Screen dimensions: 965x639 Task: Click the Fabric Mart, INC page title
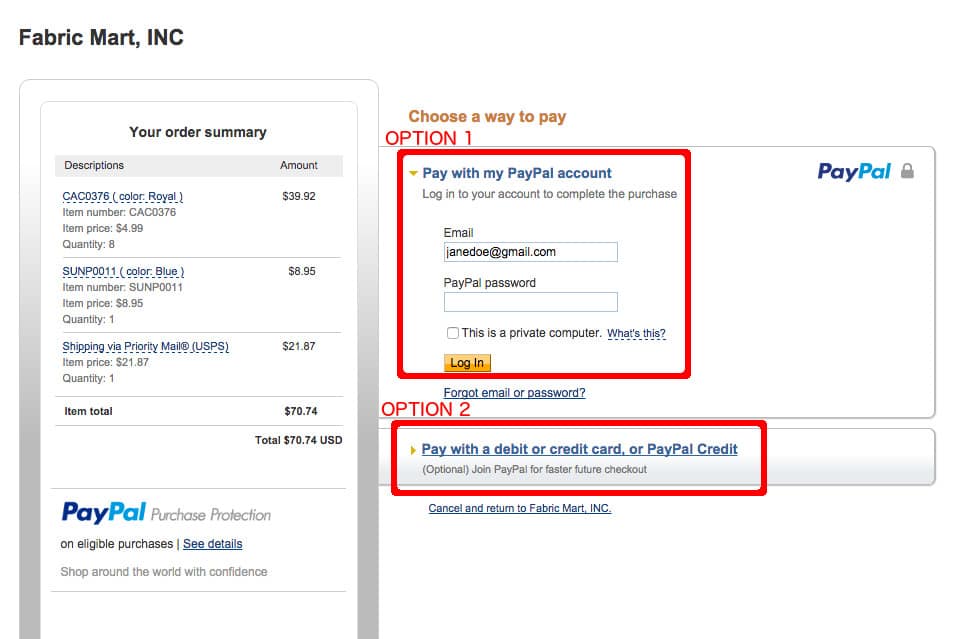(101, 38)
